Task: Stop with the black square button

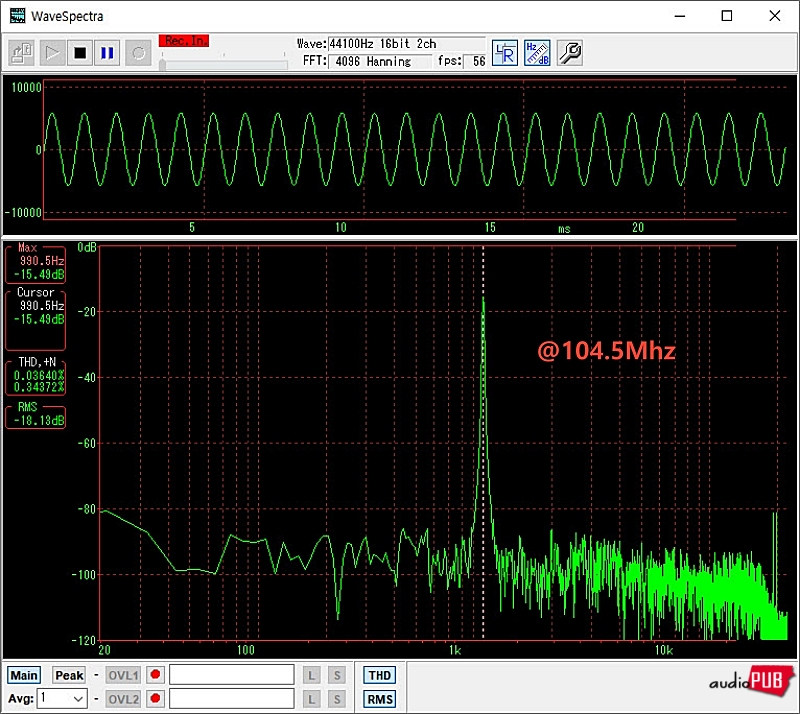Action: tap(80, 53)
